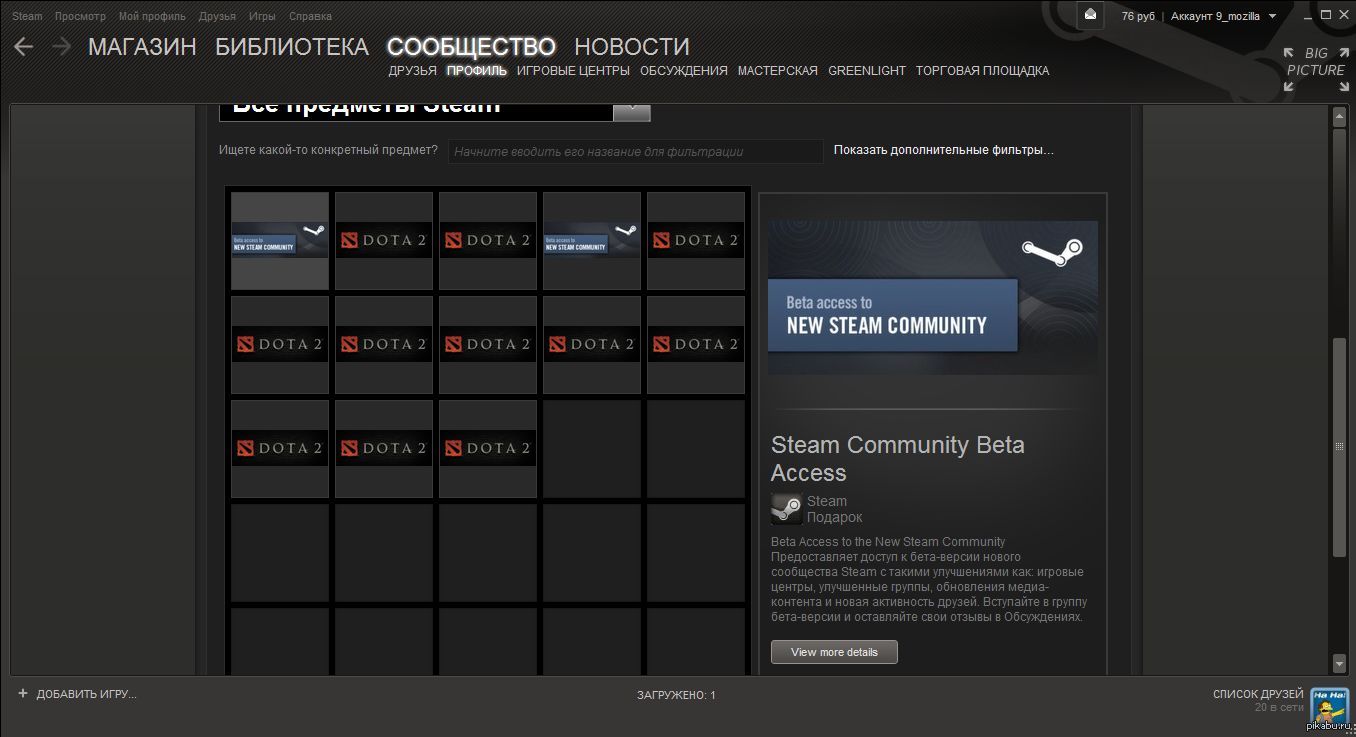Screen dimensions: 1356x737
Task: Switch to the МАГАЗИН section
Action: pos(142,47)
